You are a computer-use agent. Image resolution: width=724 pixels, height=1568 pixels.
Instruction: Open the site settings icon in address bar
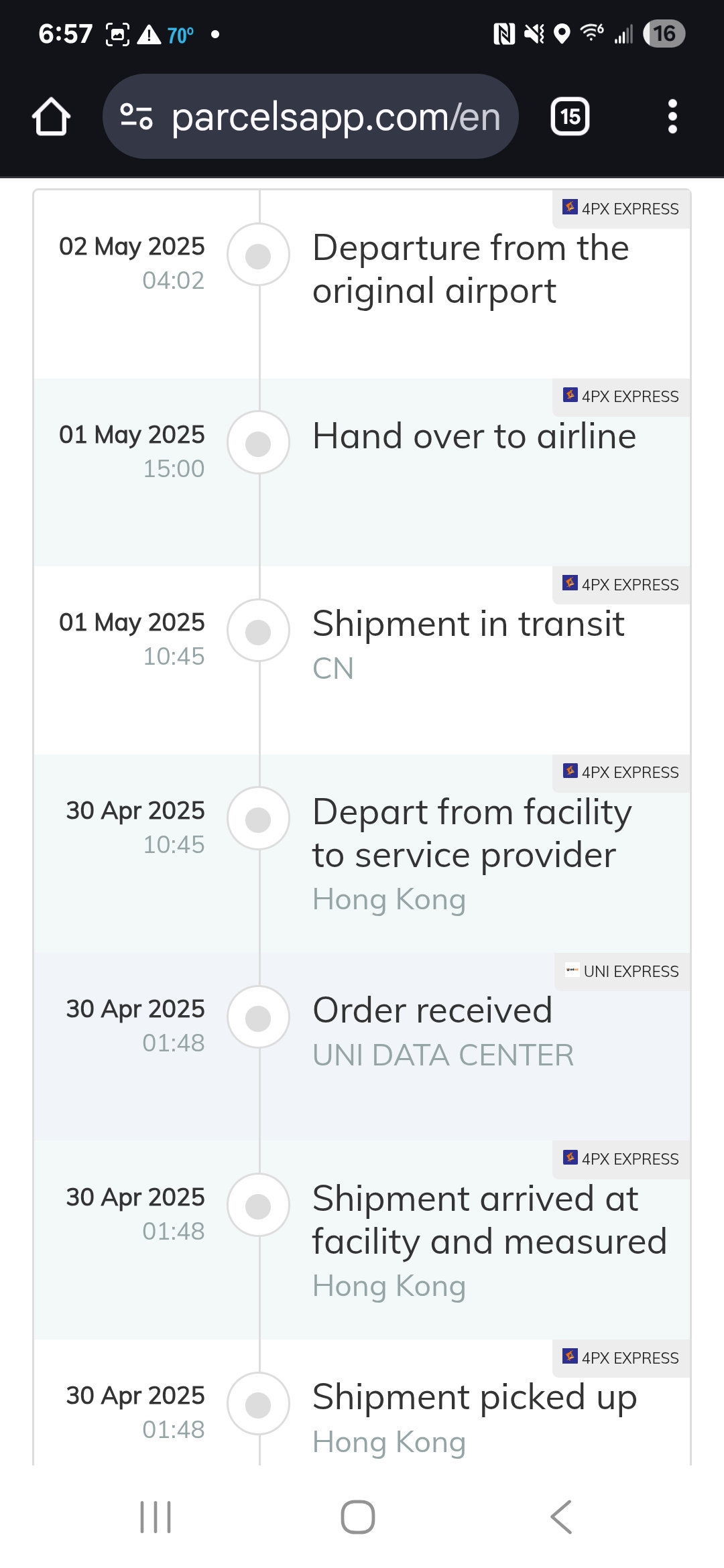point(136,117)
